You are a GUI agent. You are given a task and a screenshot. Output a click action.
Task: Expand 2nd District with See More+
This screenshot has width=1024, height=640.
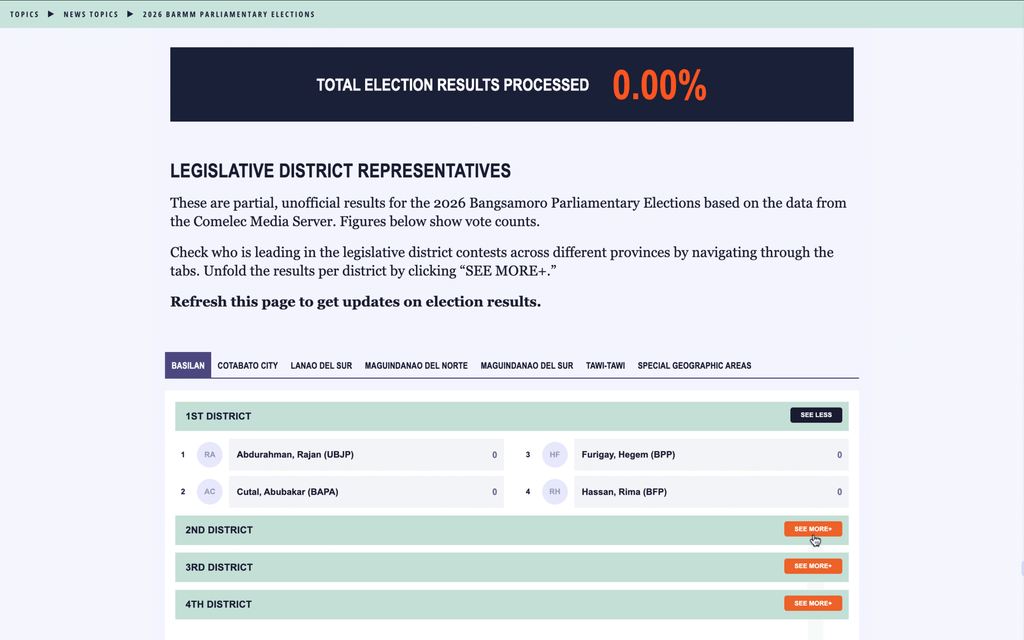pyautogui.click(x=813, y=529)
